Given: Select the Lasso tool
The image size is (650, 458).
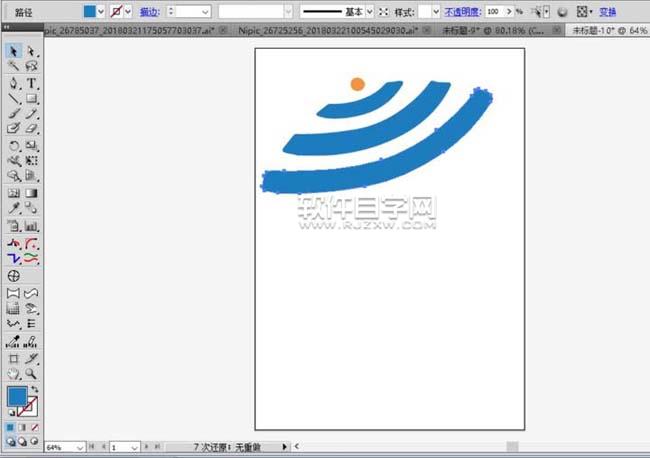Looking at the screenshot, I should pos(31,66).
